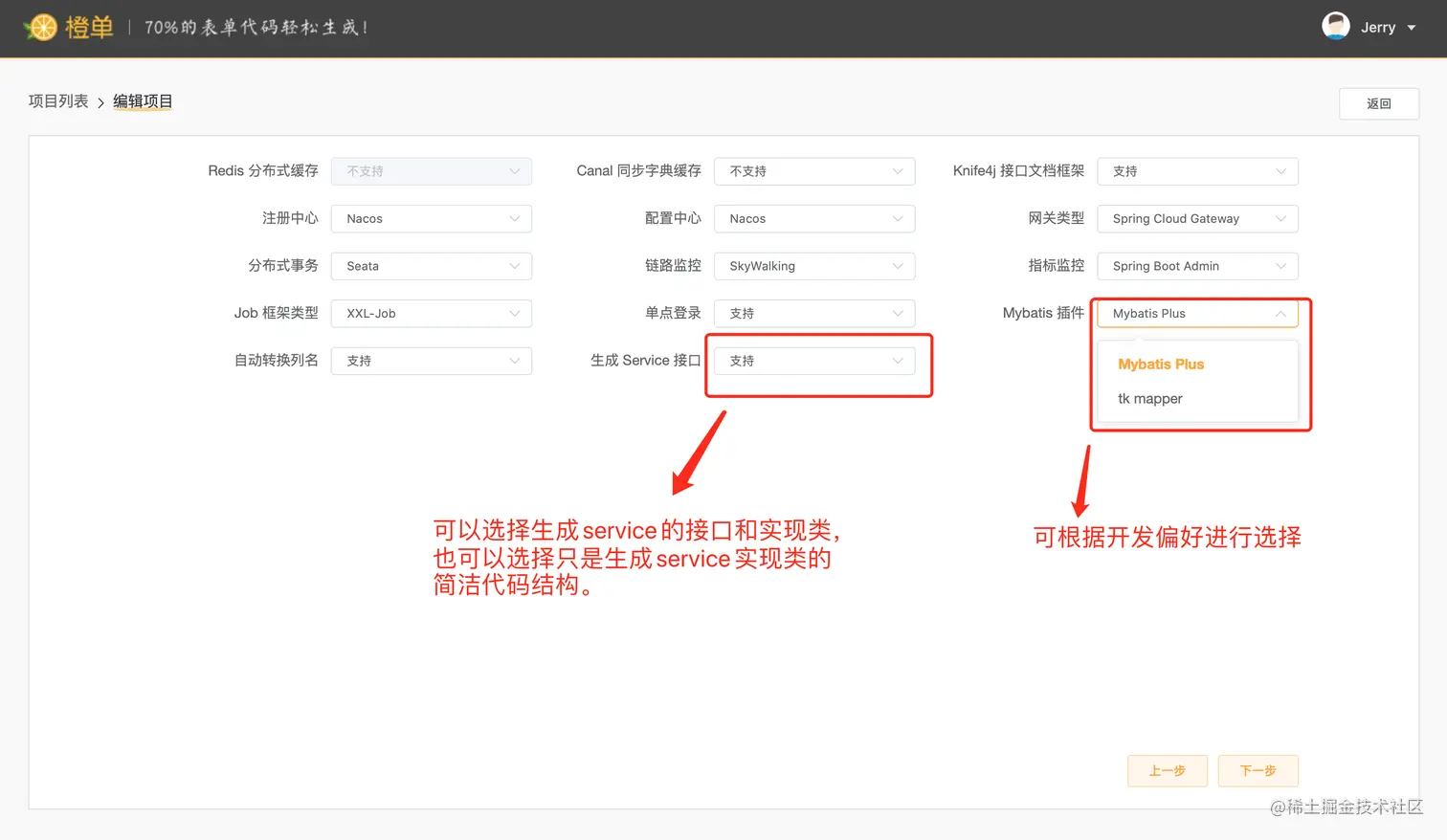This screenshot has width=1447, height=840.
Task: Expand the Jerry account menu caret
Action: [1411, 28]
